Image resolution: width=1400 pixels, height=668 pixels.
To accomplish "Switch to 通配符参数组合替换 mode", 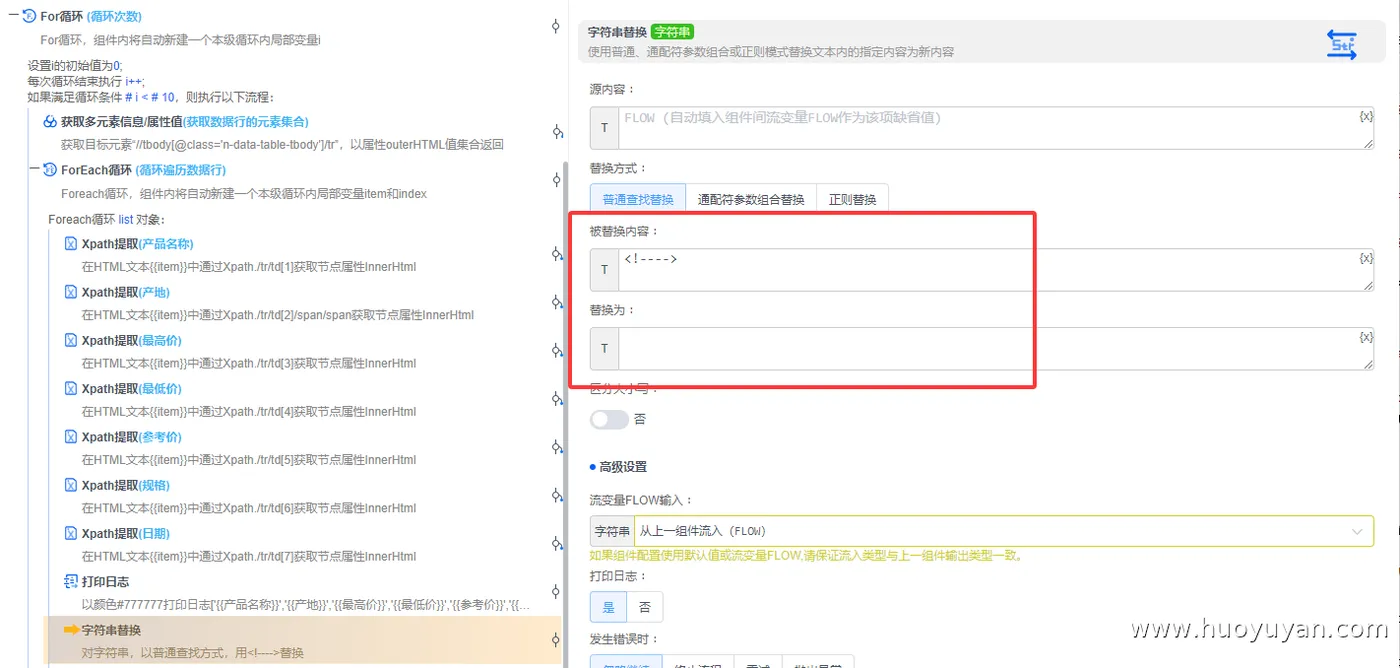I will pos(751,199).
